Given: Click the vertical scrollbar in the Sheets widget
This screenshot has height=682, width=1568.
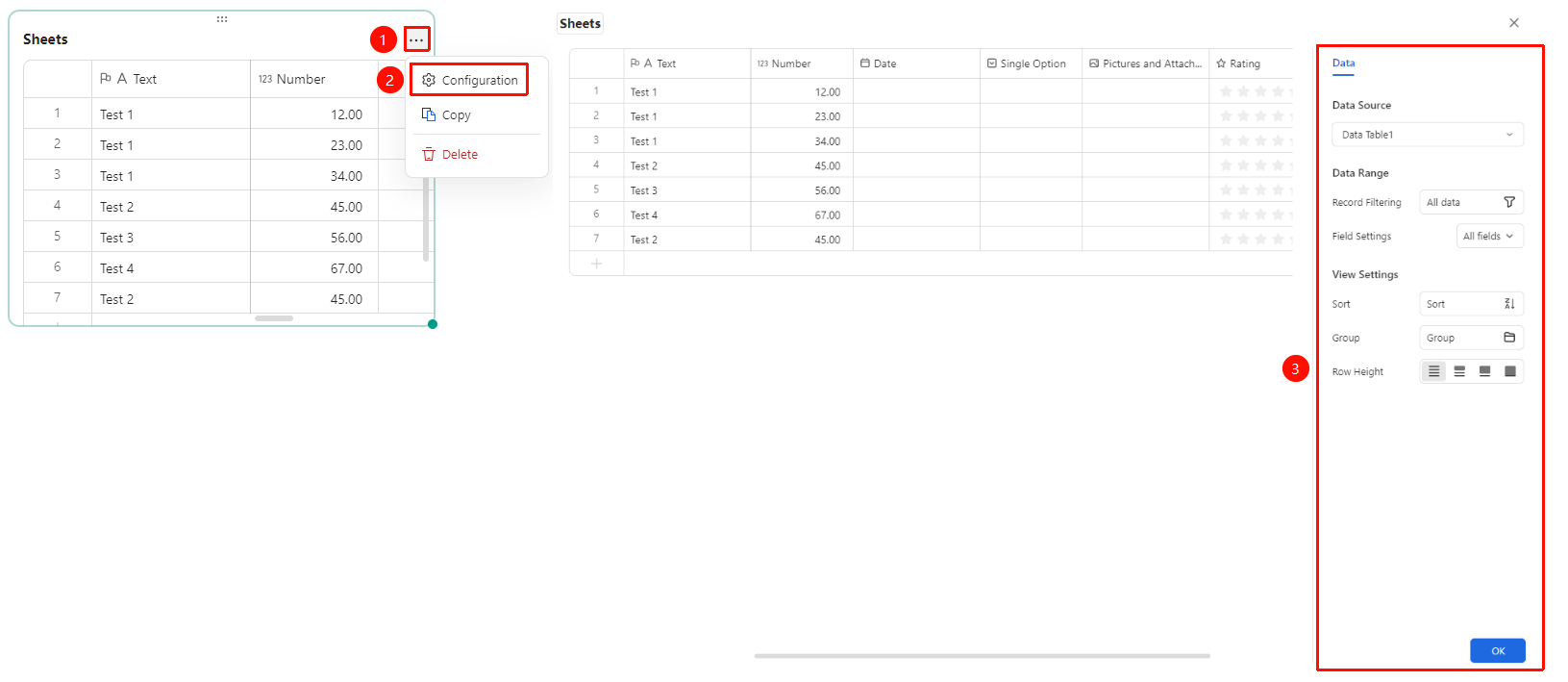Looking at the screenshot, I should click(x=426, y=219).
